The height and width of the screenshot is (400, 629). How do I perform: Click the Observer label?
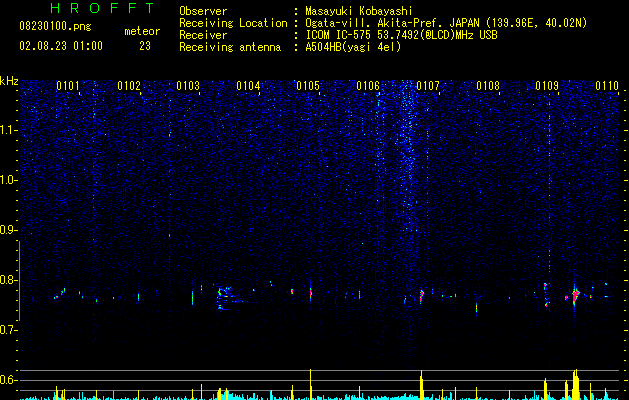[x=203, y=11]
